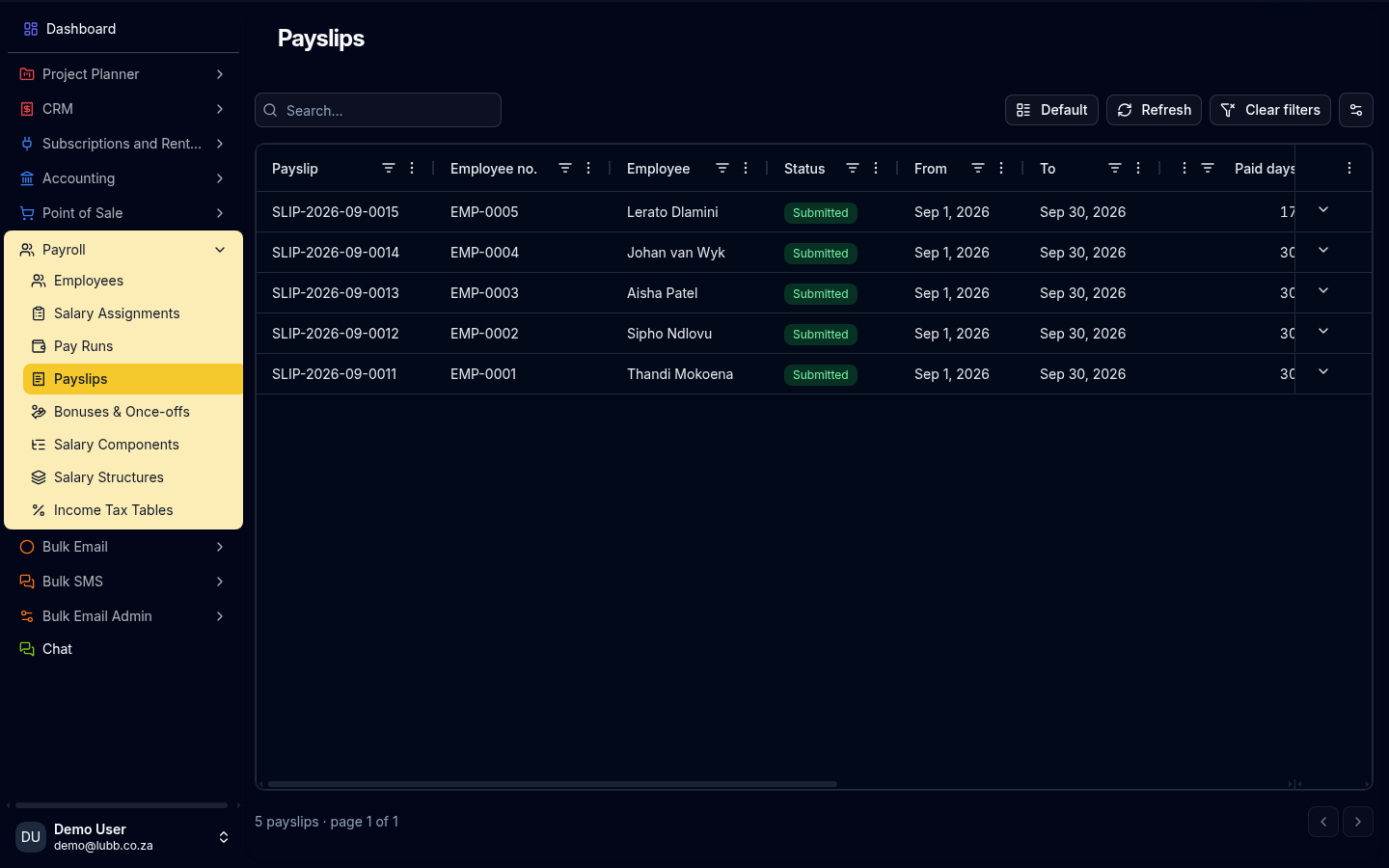The height and width of the screenshot is (868, 1389).
Task: Open the actions column menu dots
Action: (x=1349, y=168)
